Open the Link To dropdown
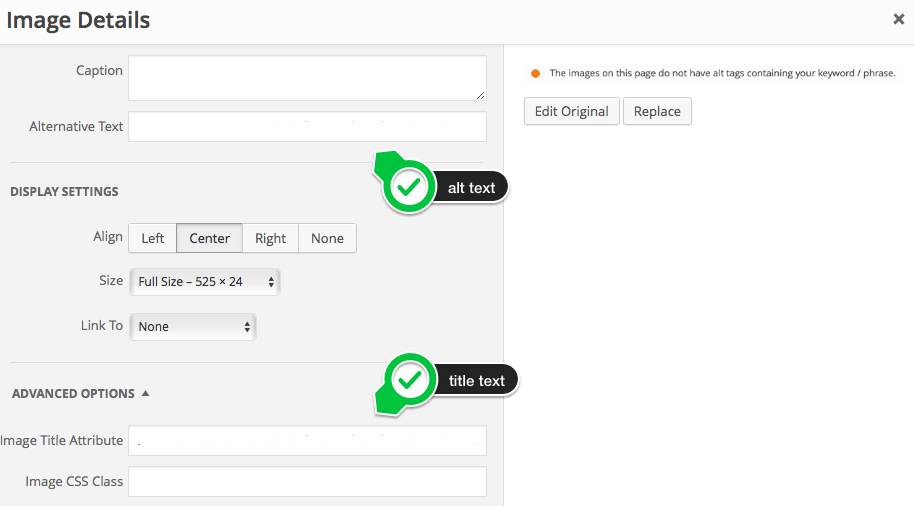 (193, 327)
